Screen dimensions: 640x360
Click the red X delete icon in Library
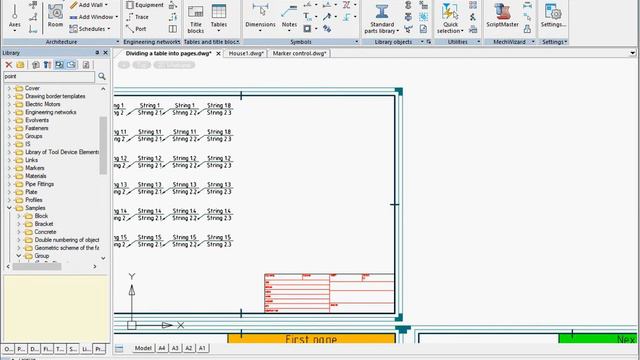(8, 65)
